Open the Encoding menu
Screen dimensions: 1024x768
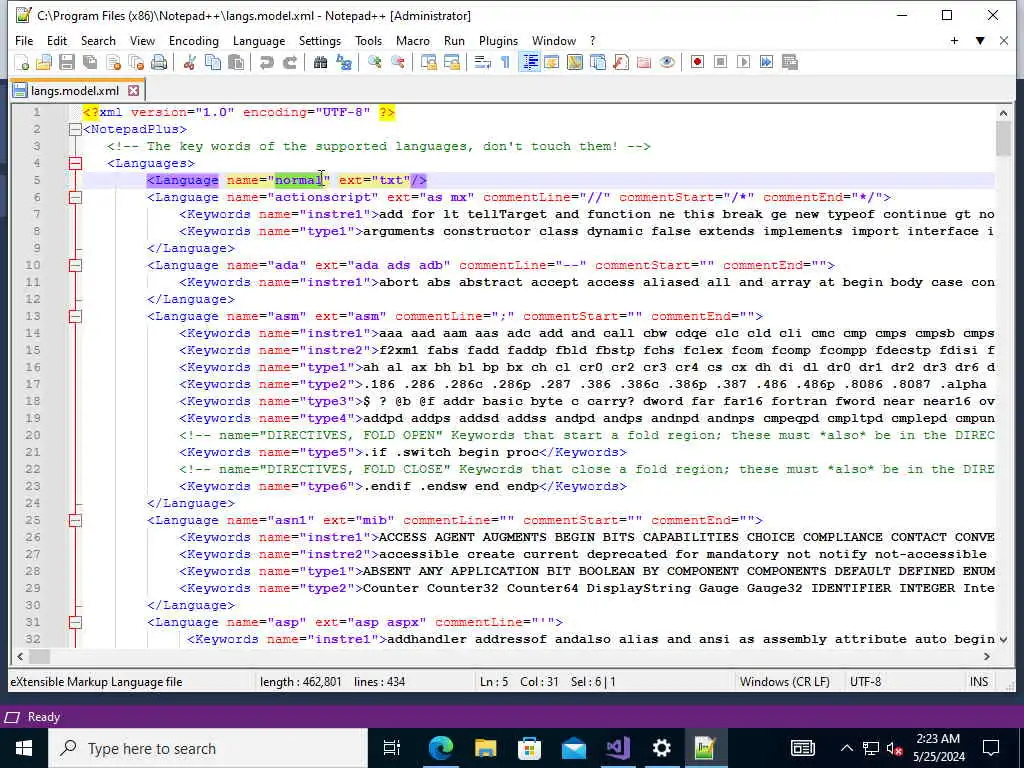click(x=194, y=40)
